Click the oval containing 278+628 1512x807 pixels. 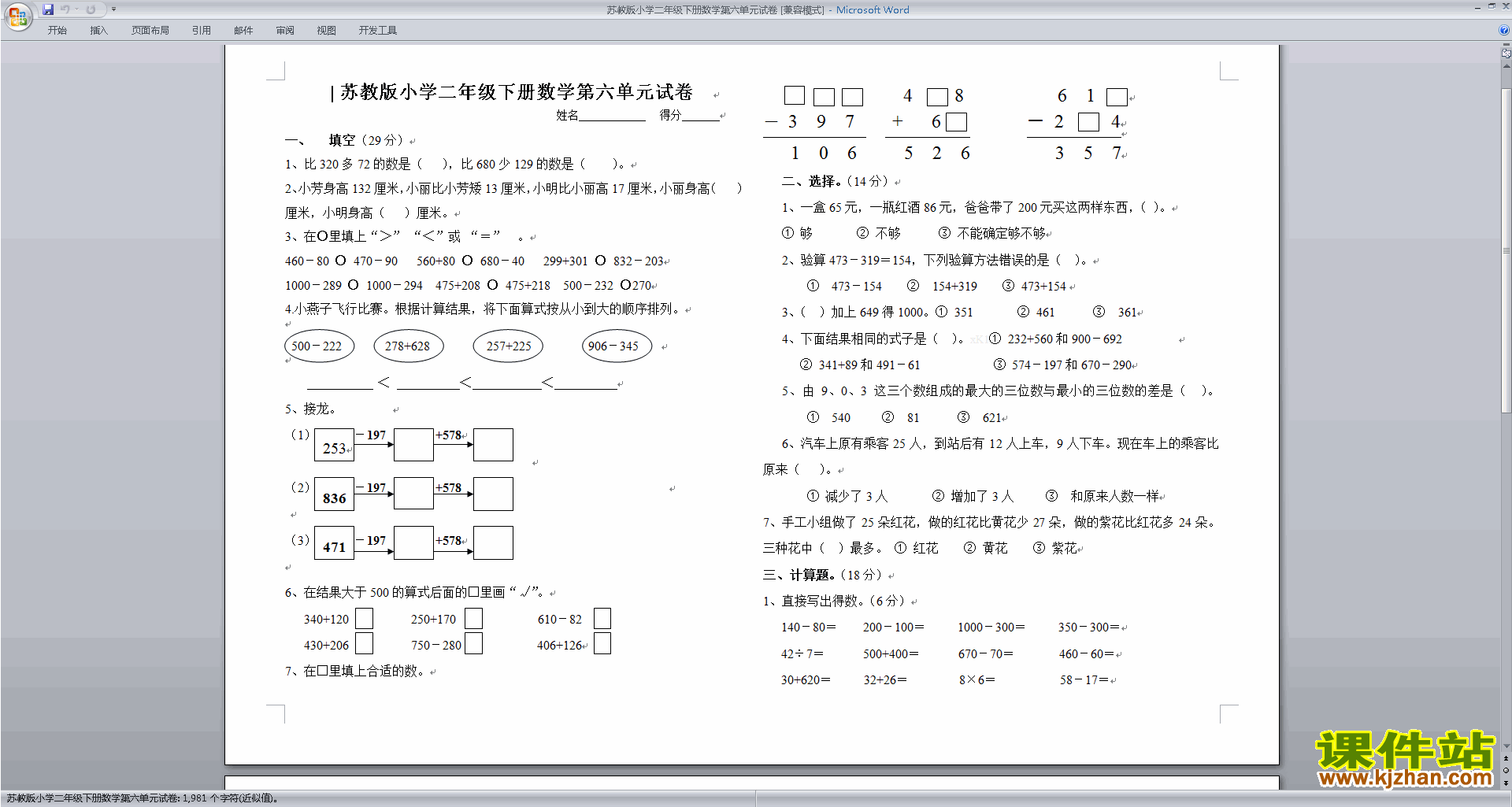[x=408, y=346]
